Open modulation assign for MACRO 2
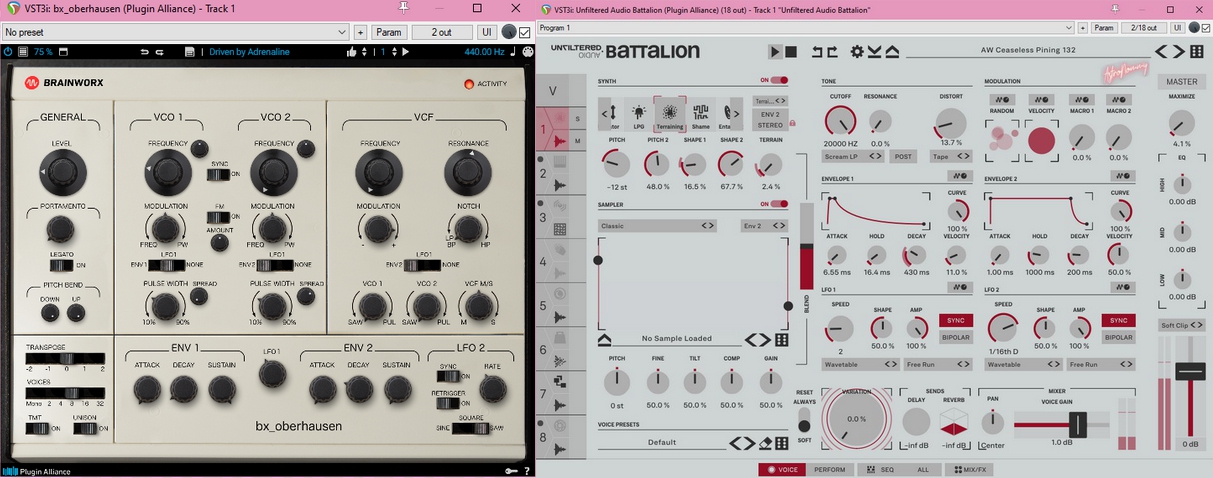1213x478 pixels. 1120,99
